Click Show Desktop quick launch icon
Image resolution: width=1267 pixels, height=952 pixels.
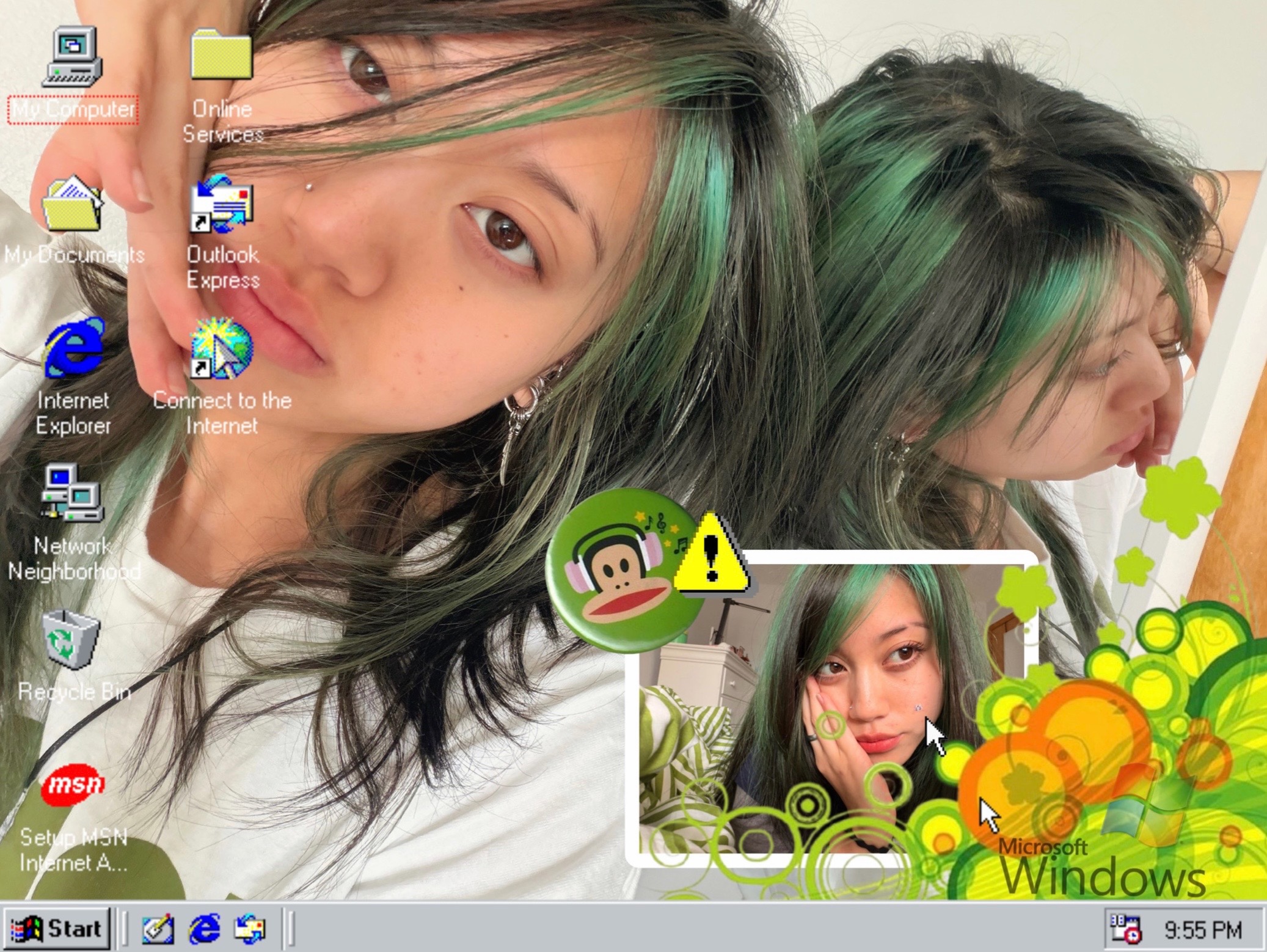click(x=158, y=929)
